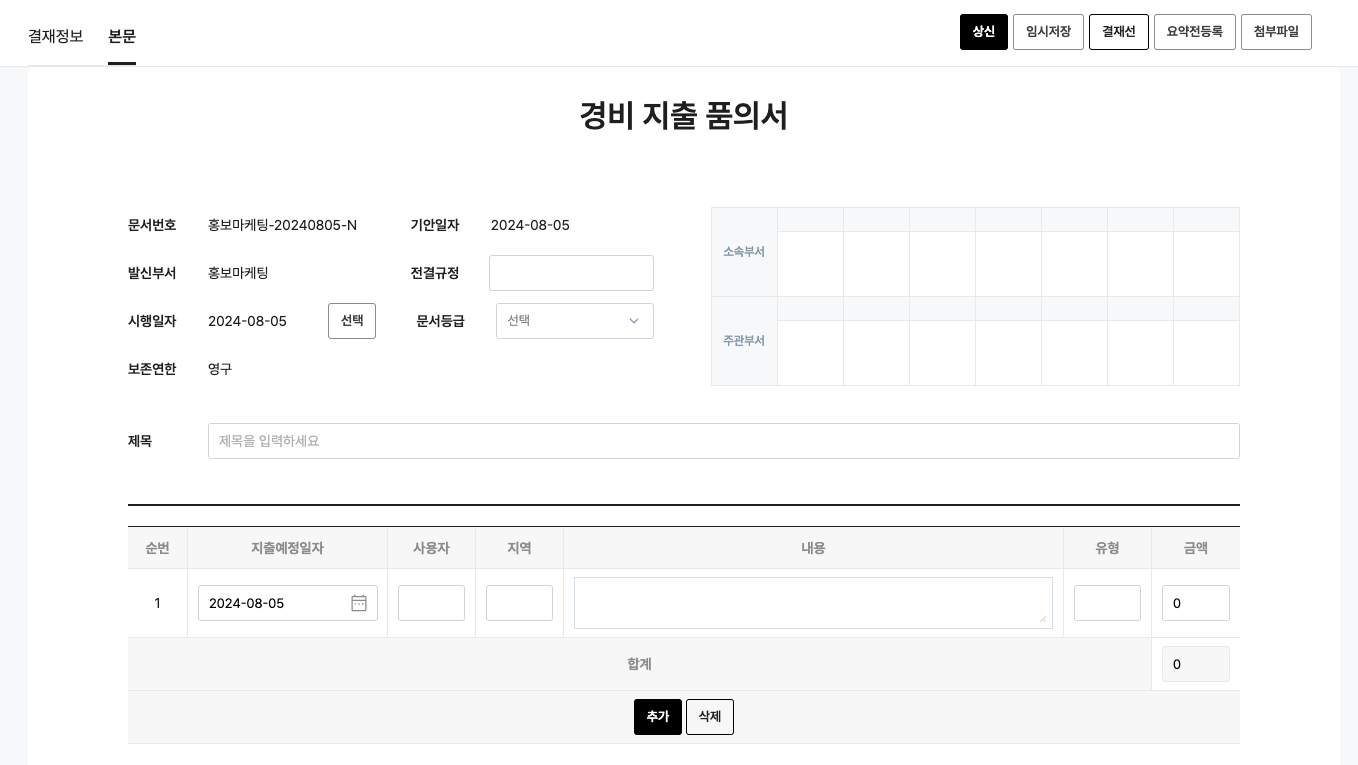Click 선택 button next to 시행일자
Viewport: 1358px width, 765px height.
pos(352,321)
